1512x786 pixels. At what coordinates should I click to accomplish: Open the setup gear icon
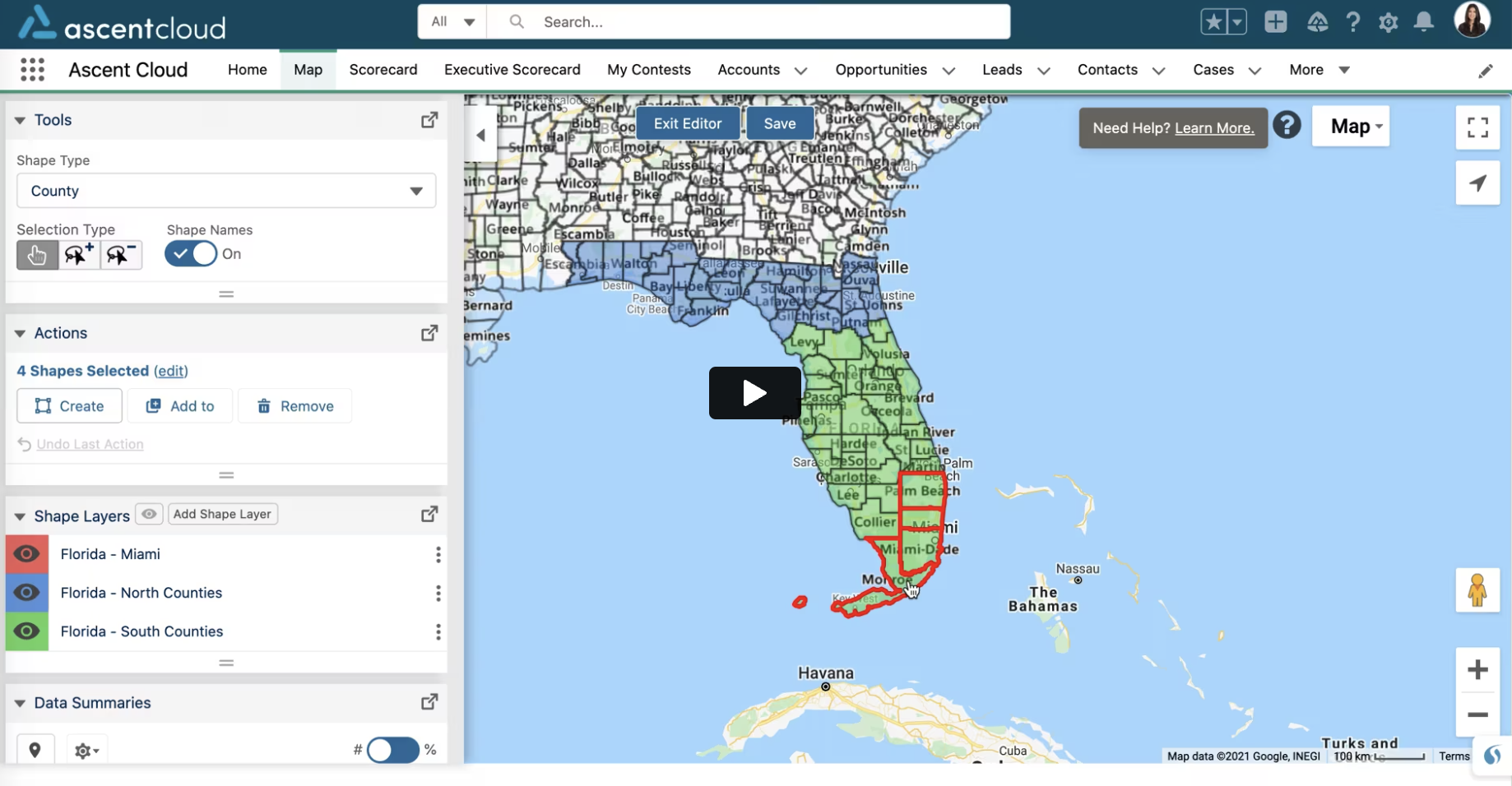click(x=1388, y=22)
